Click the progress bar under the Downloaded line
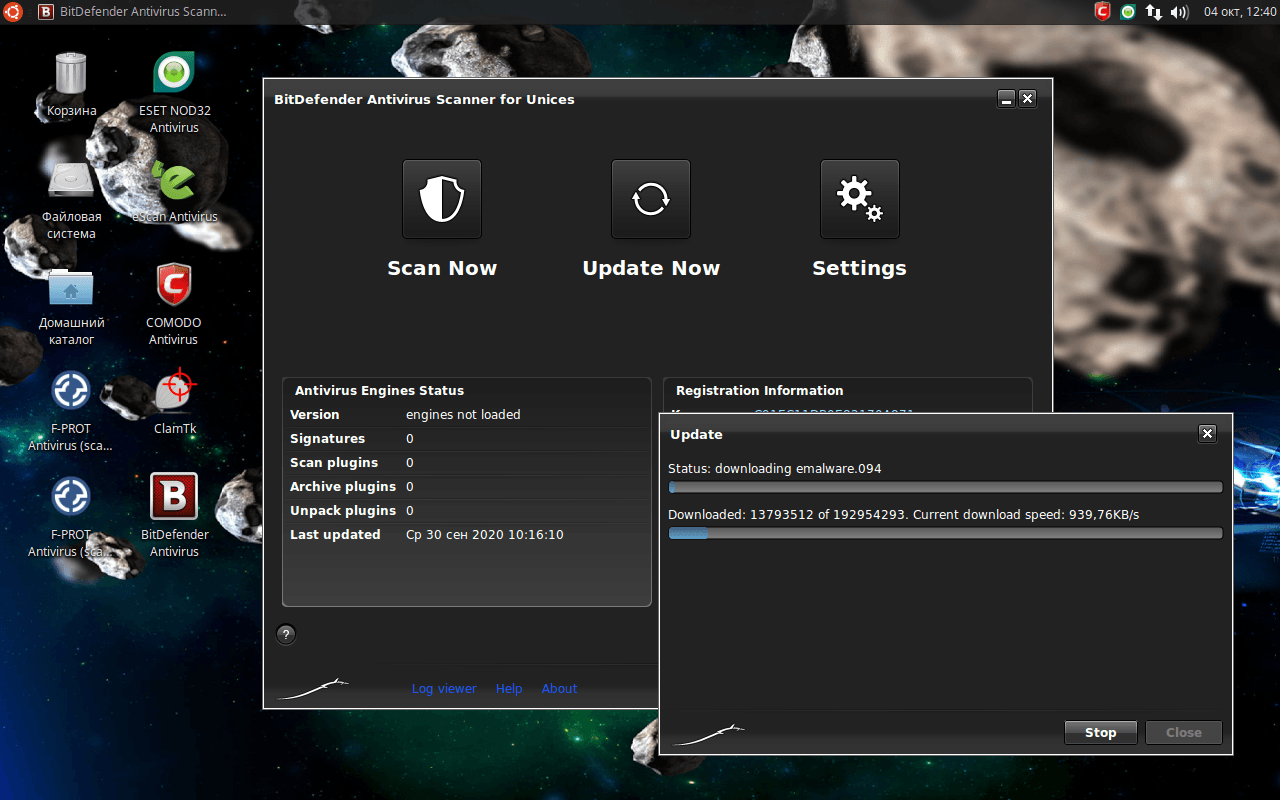The image size is (1280, 800). [945, 533]
